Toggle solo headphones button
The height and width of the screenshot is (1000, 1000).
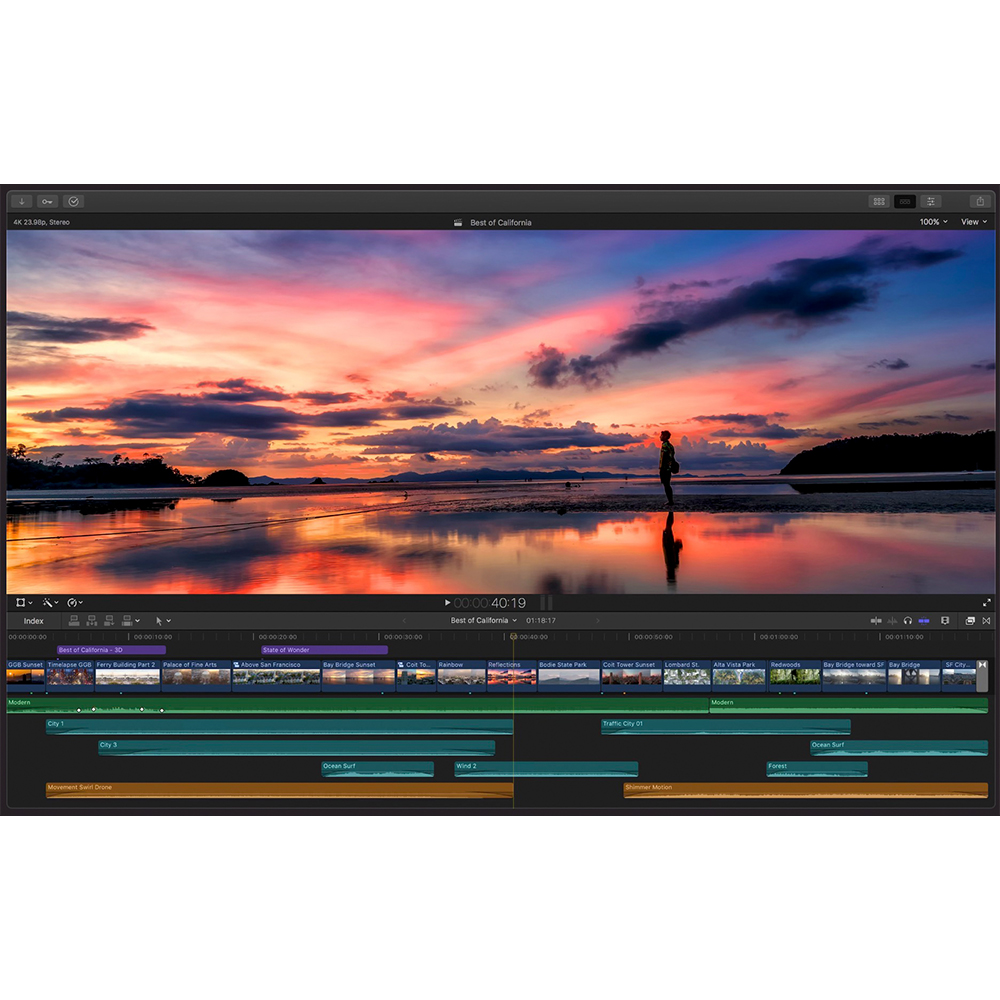(908, 621)
